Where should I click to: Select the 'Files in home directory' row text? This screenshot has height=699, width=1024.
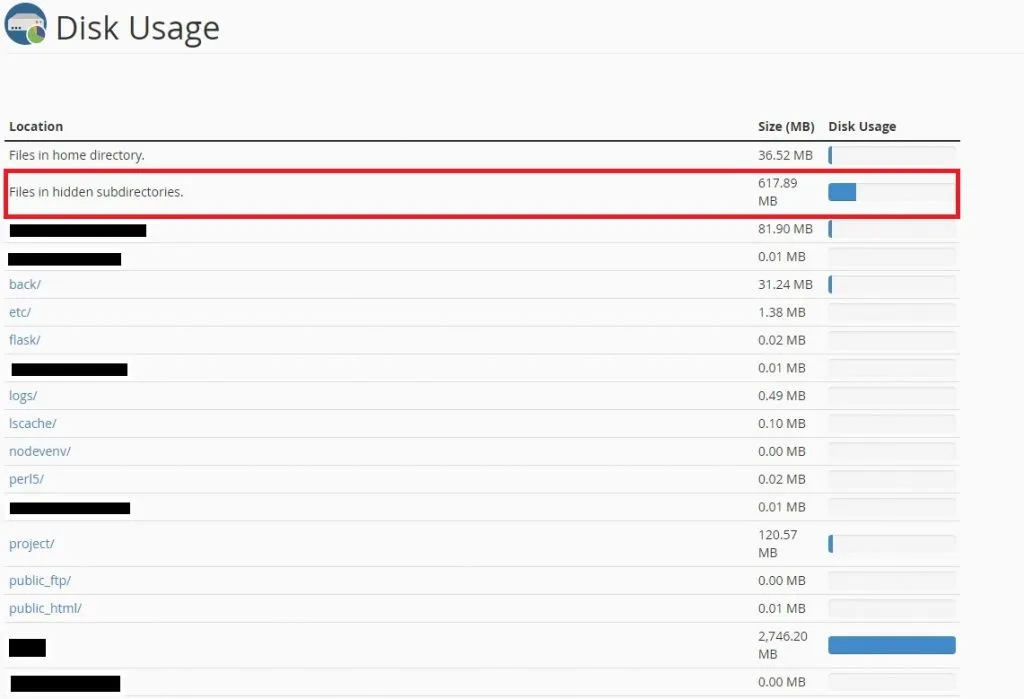tap(77, 156)
